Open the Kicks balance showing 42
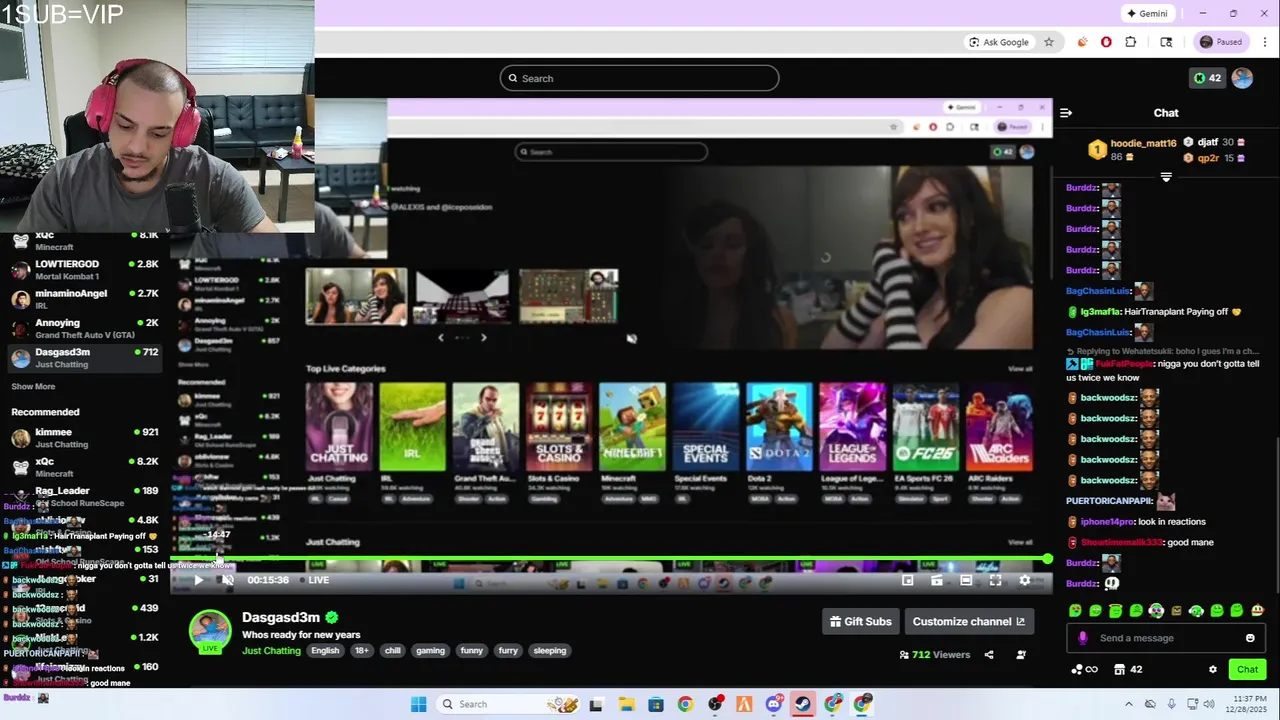Viewport: 1280px width, 720px height. click(x=1207, y=78)
